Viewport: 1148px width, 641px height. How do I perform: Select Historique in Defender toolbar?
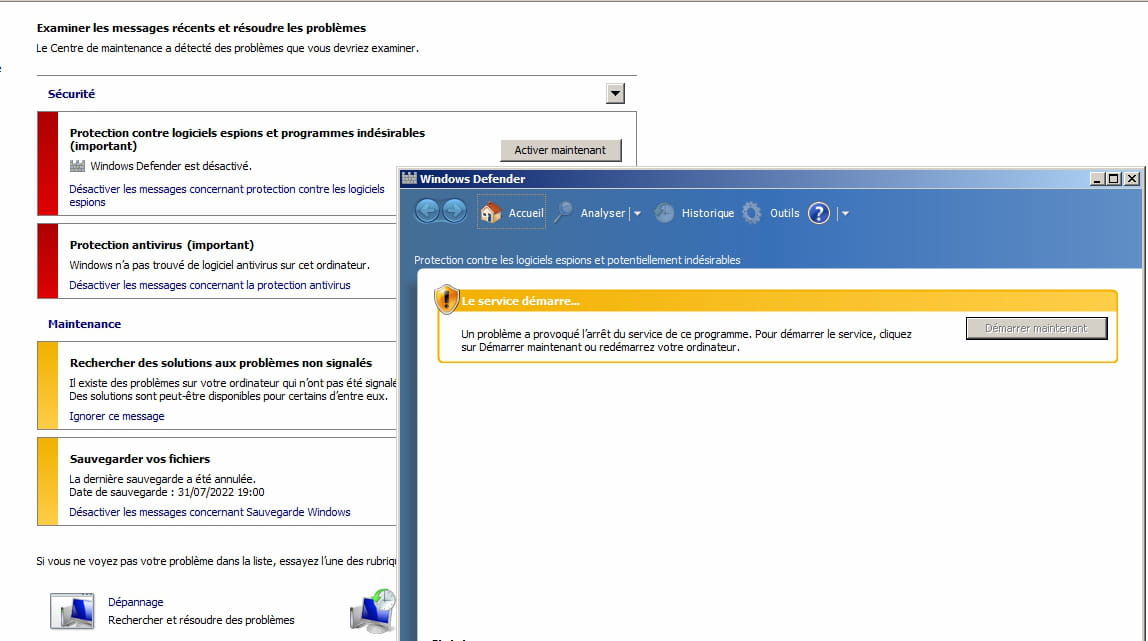click(x=707, y=213)
